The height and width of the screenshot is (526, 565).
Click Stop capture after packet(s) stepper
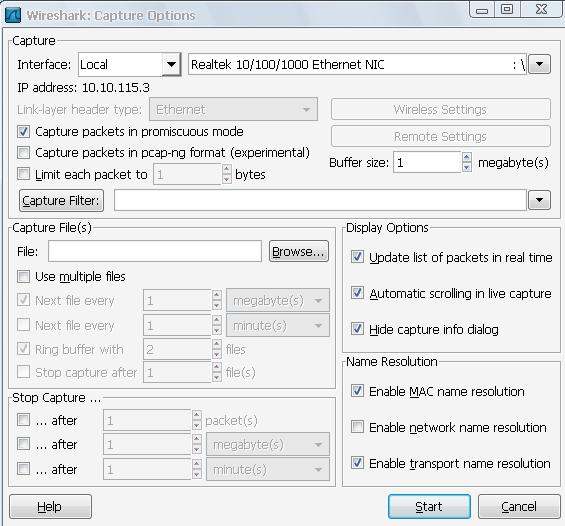click(x=196, y=420)
